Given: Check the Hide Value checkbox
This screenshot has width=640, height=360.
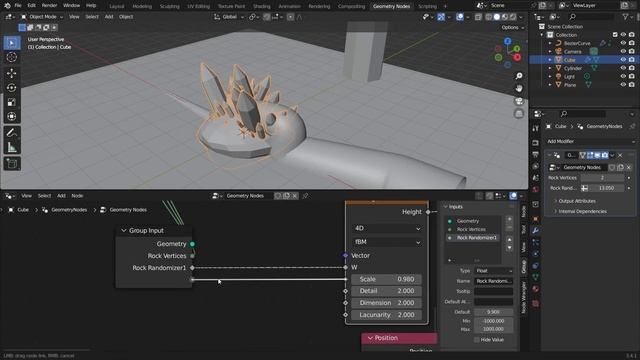Looking at the screenshot, I should tap(477, 340).
